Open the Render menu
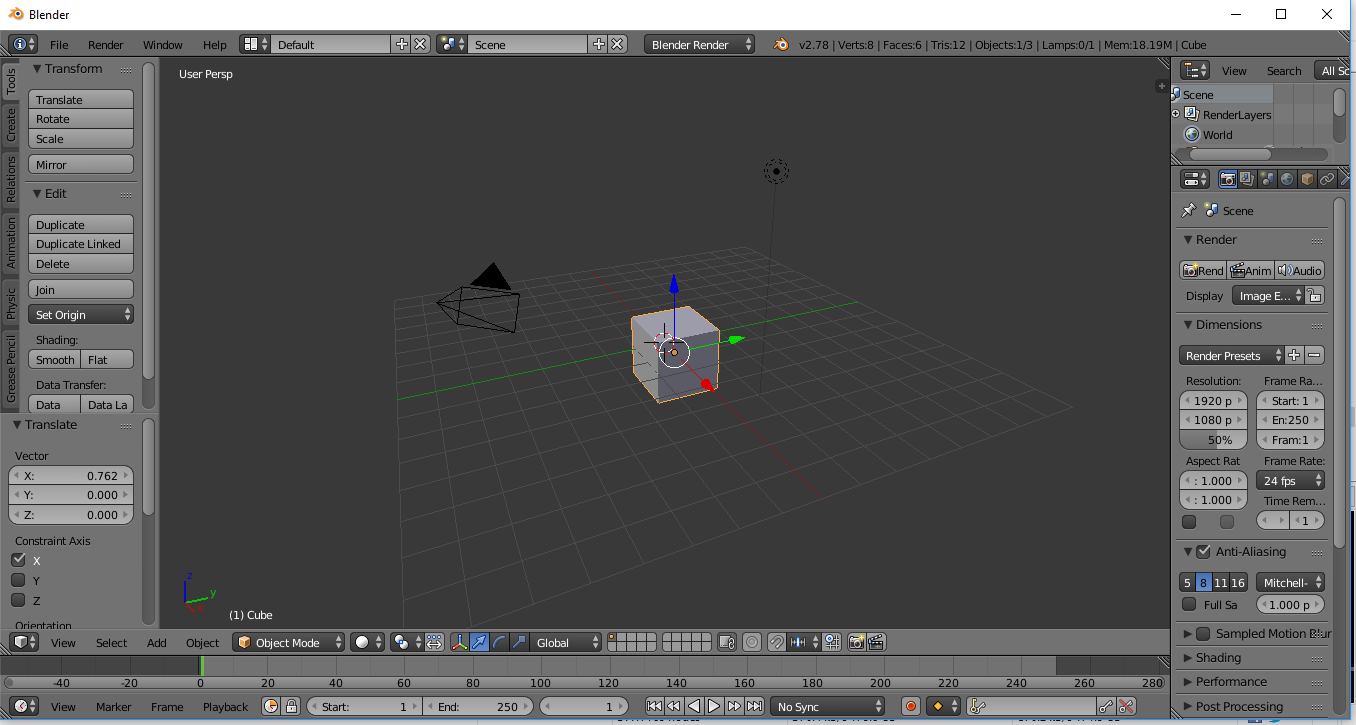 click(x=105, y=44)
